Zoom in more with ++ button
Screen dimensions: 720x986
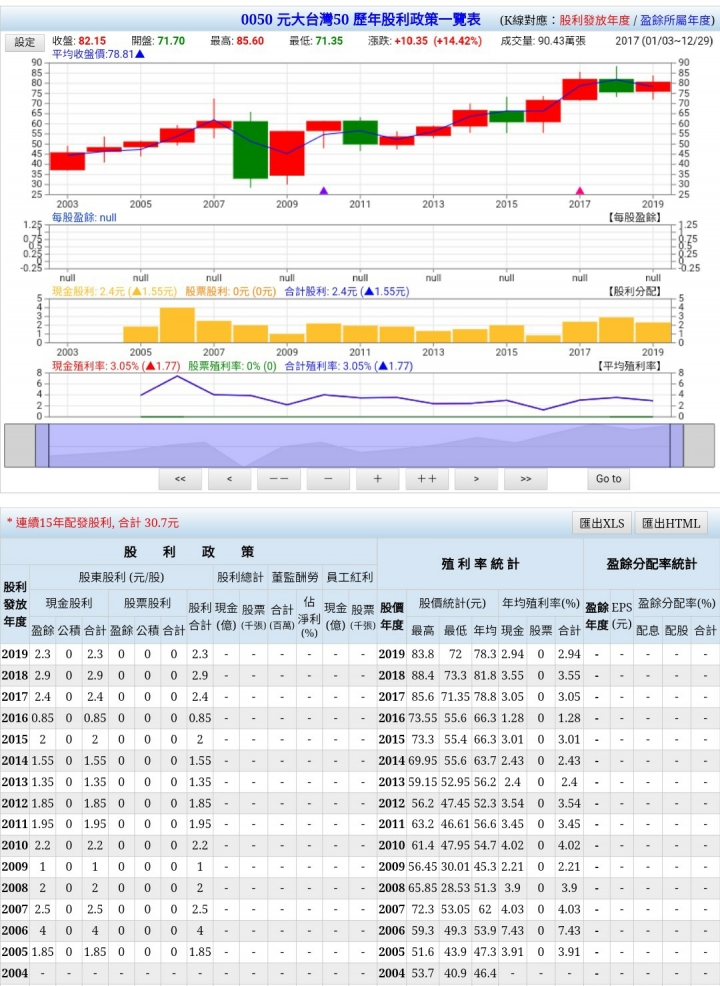(x=426, y=479)
